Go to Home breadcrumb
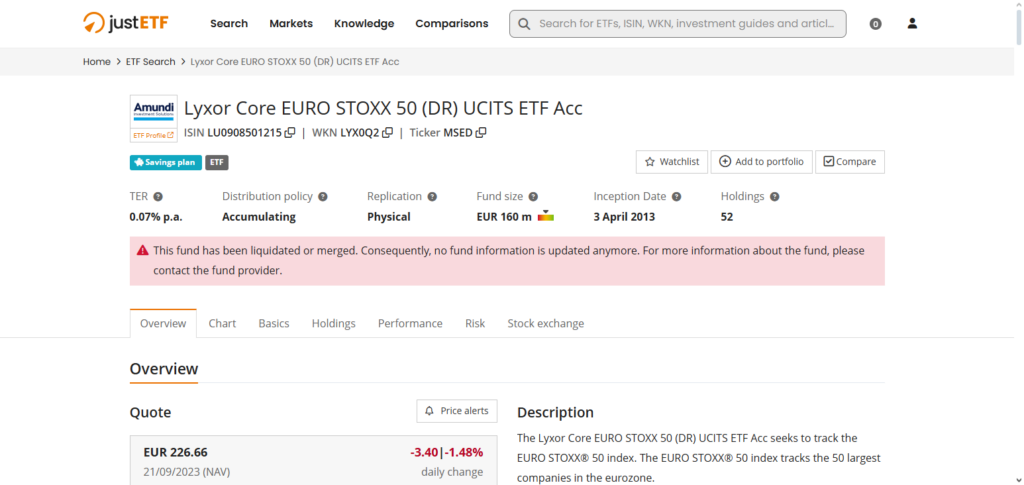The height and width of the screenshot is (485, 1024). point(97,61)
